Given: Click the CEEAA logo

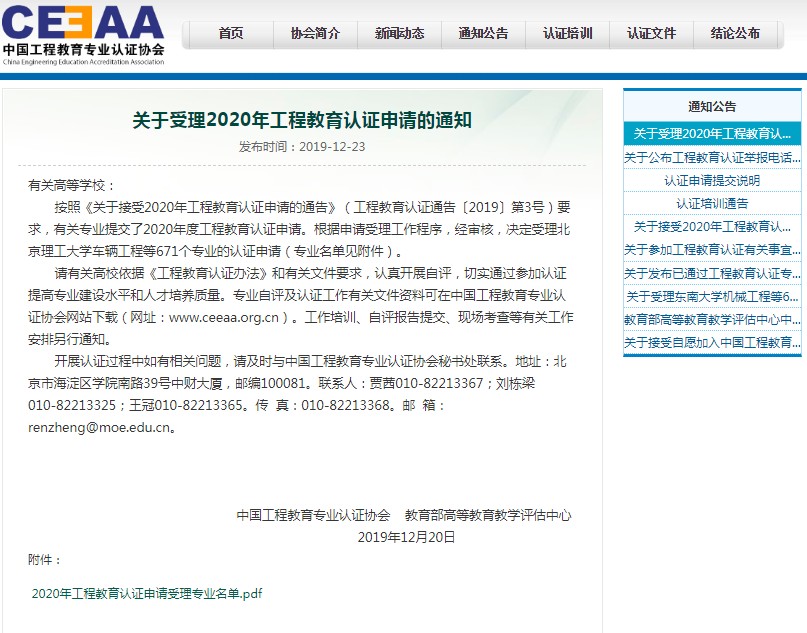Looking at the screenshot, I should (x=82, y=33).
